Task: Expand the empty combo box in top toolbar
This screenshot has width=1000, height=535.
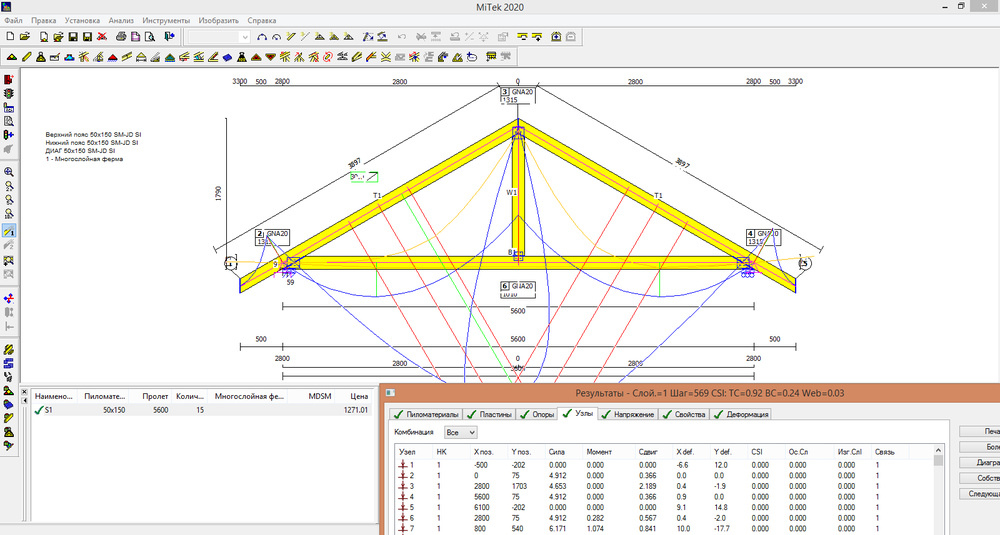Action: point(245,37)
